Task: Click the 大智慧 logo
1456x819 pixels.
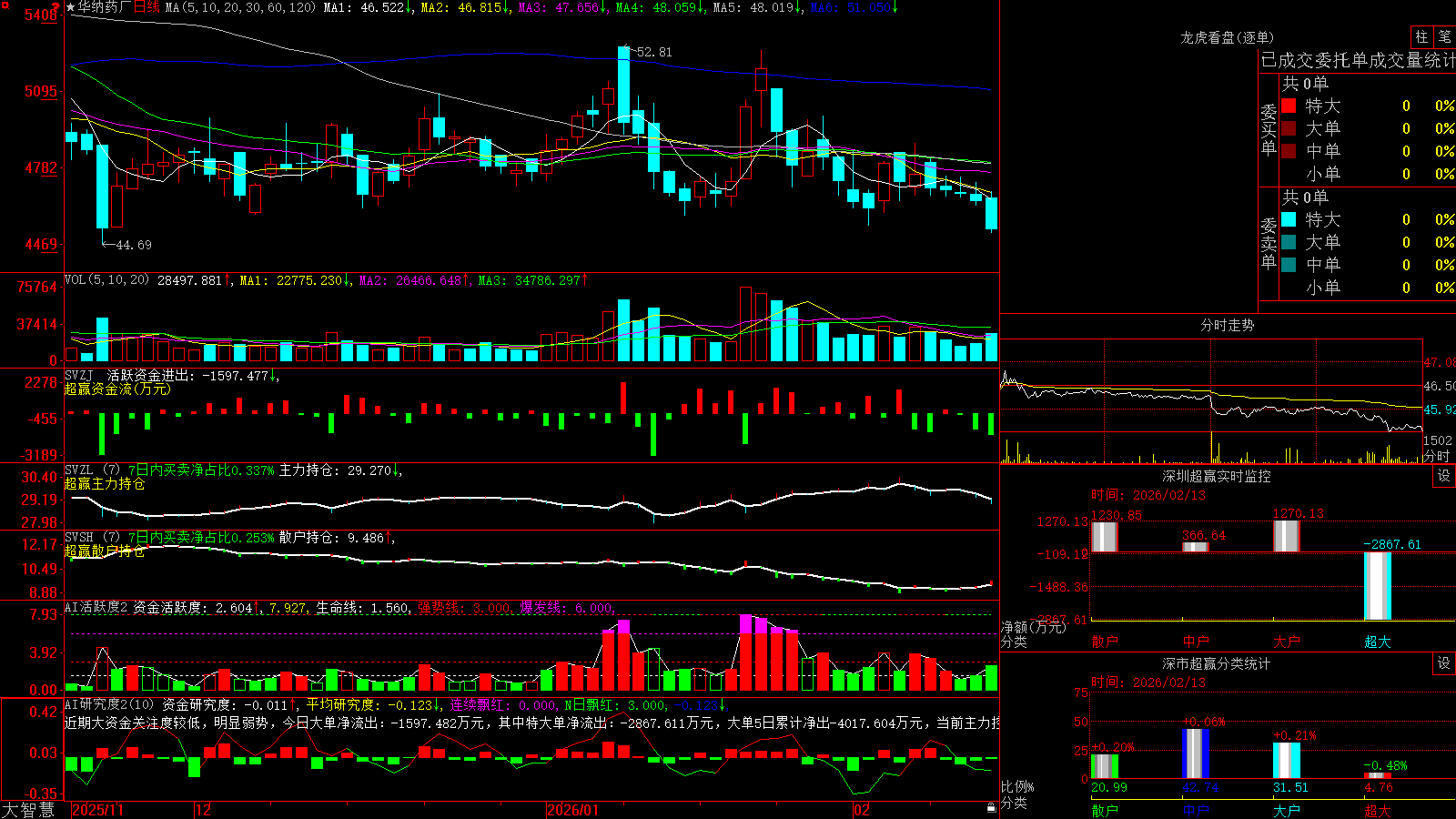Action: coord(28,810)
